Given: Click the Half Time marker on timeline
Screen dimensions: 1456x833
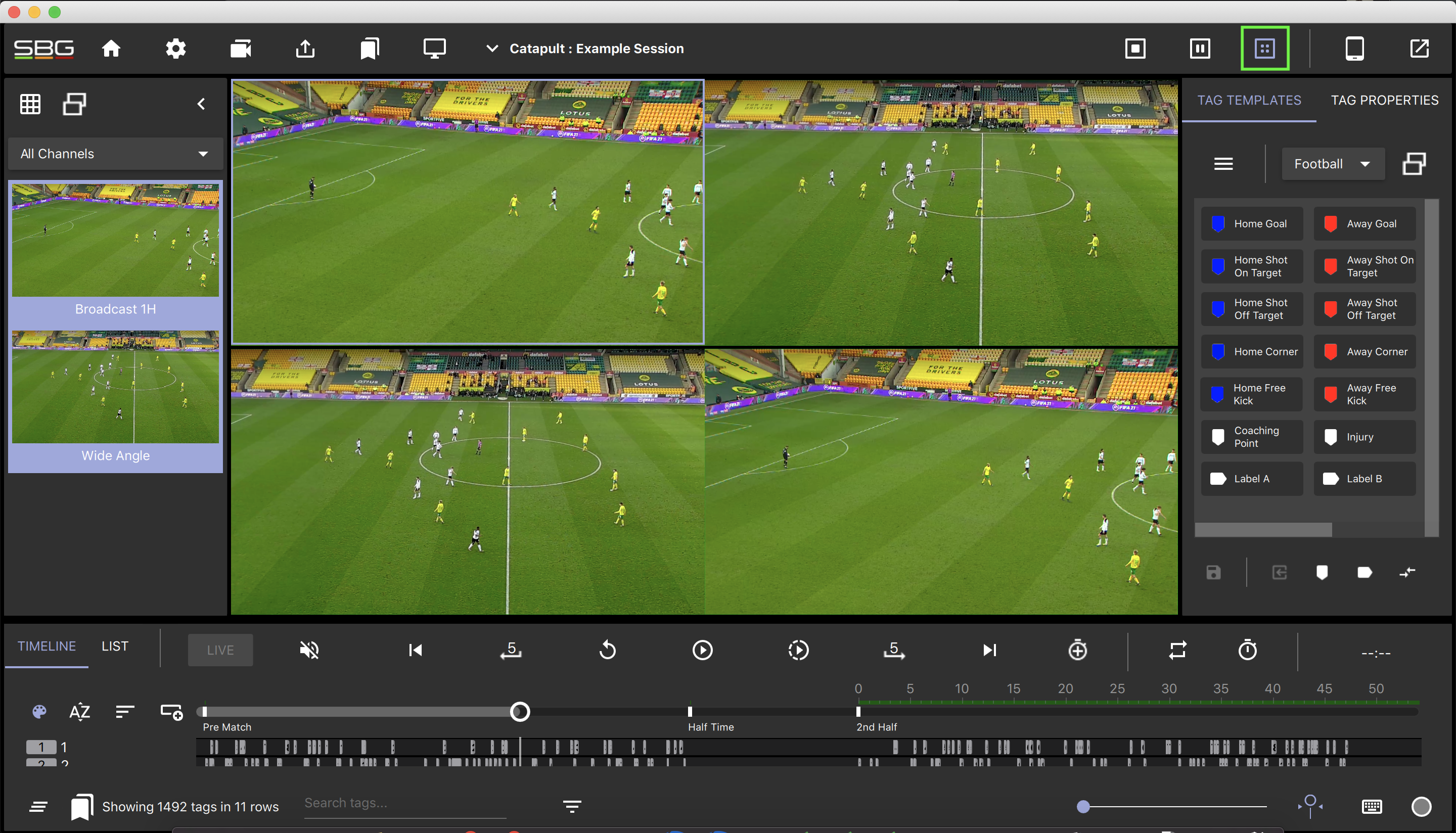Looking at the screenshot, I should tap(690, 711).
